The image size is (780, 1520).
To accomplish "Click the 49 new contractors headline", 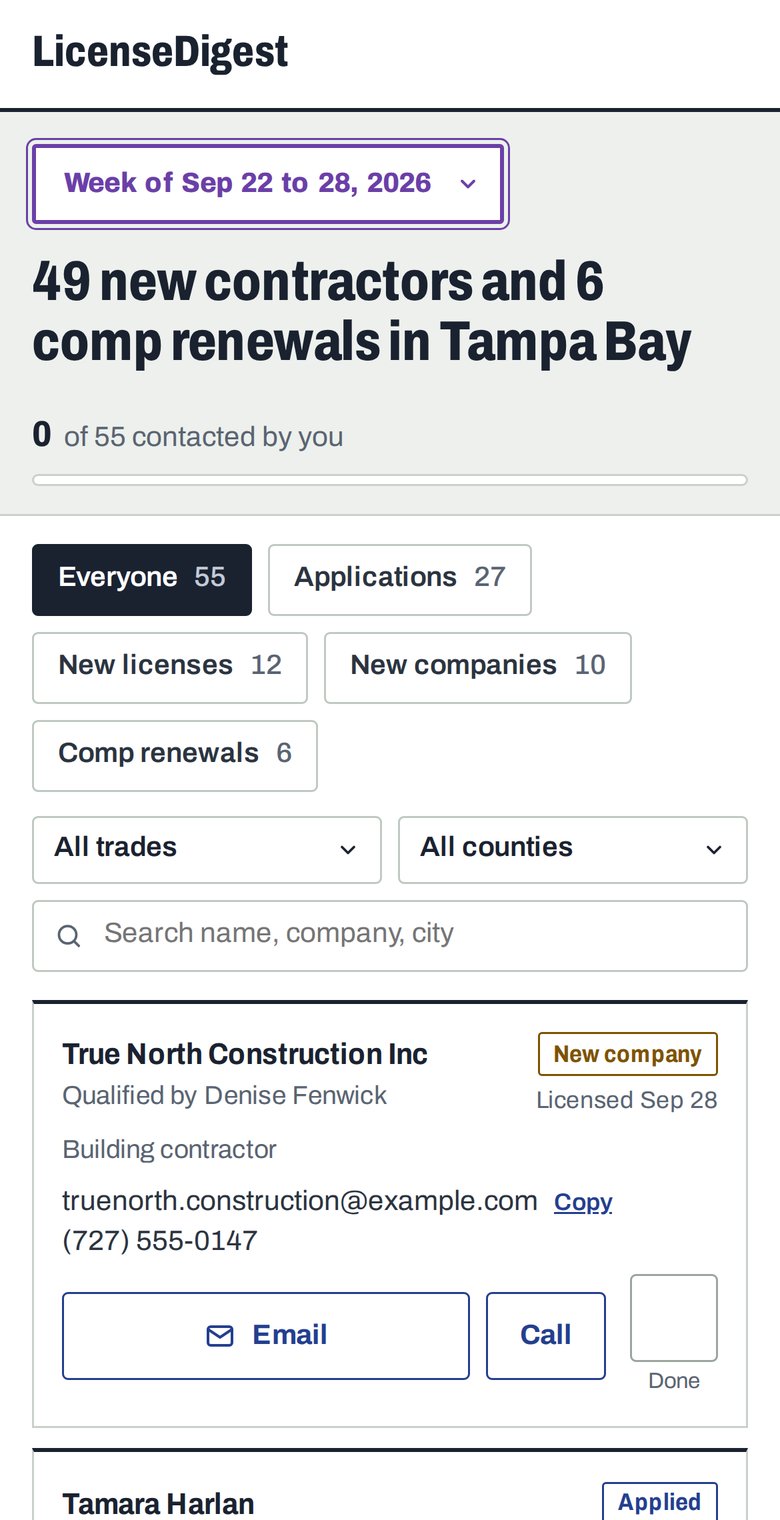I will pos(362,312).
